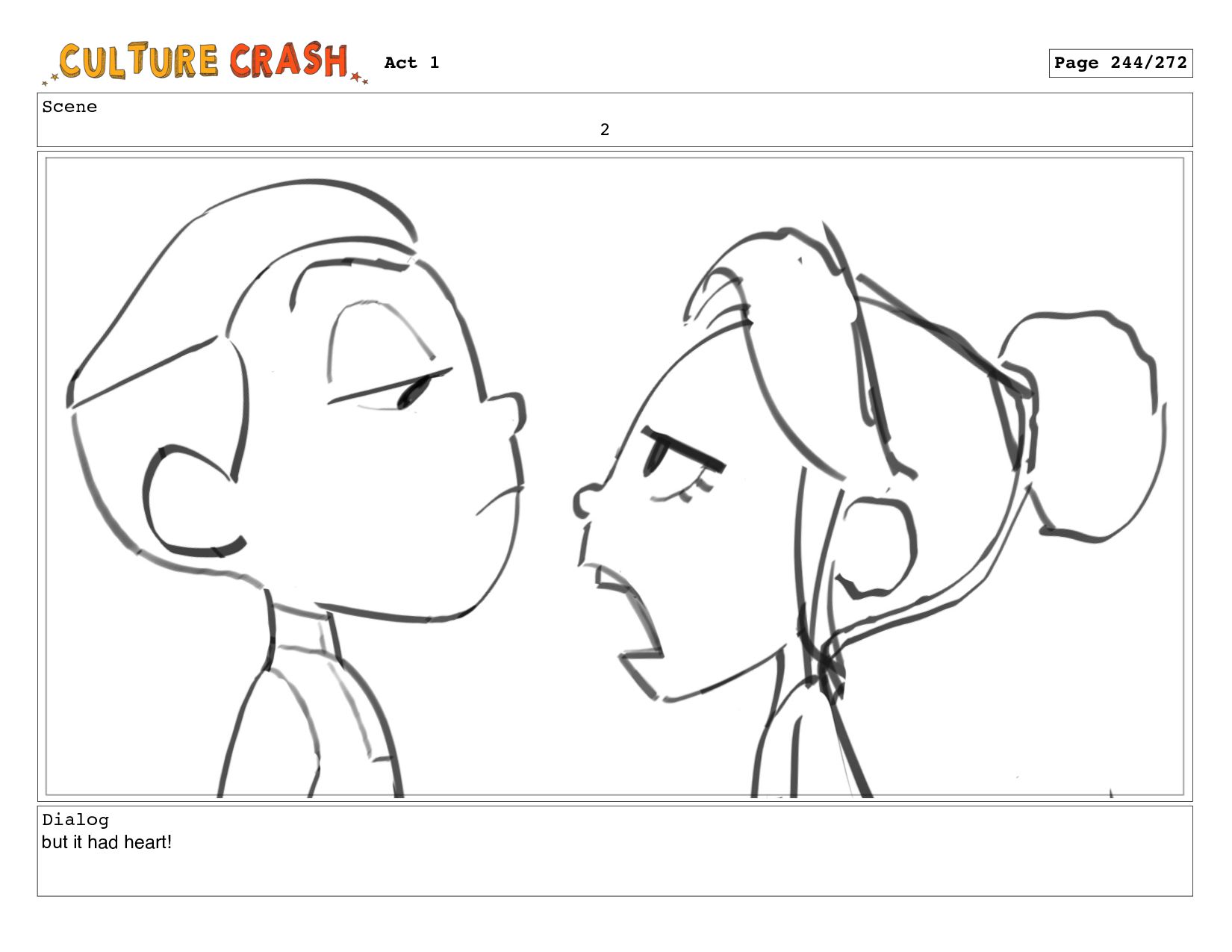Screen dimensions: 1232x952
Task: Click the 'Page 244/272' page indicator
Action: point(1120,63)
